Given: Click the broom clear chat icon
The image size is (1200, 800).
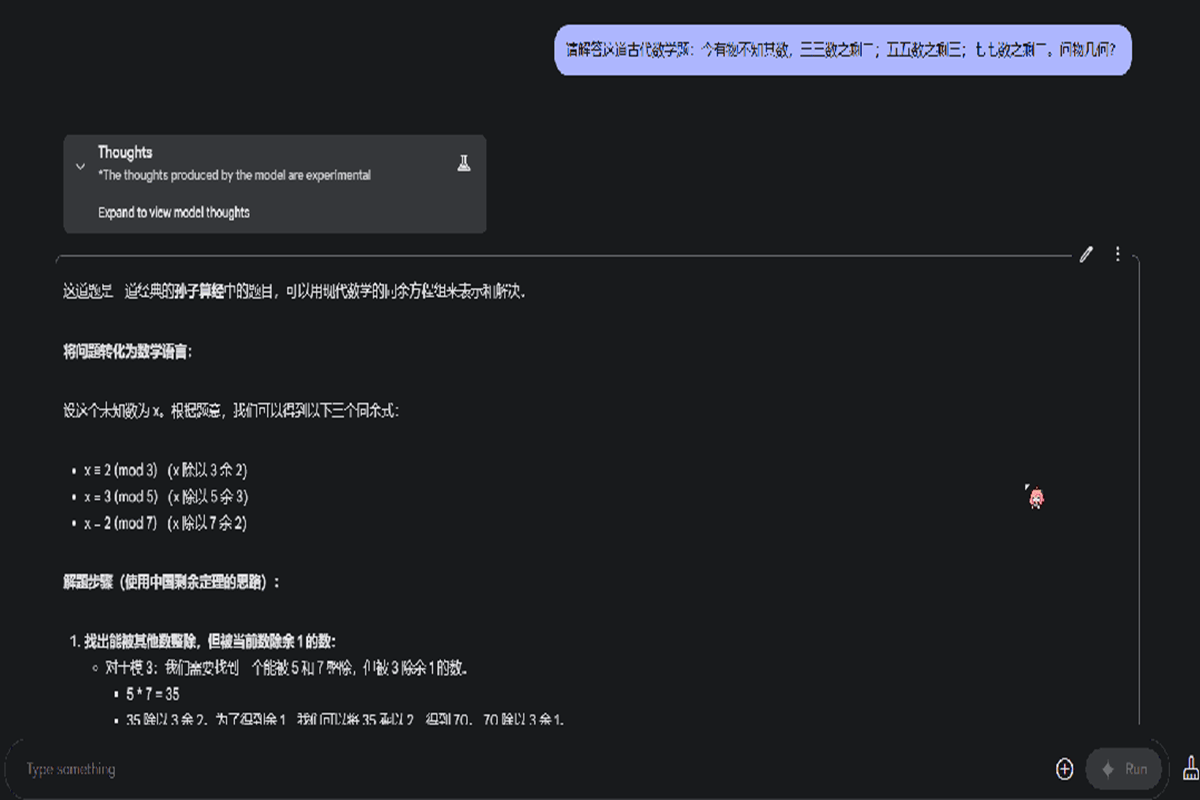Looking at the screenshot, I should [1190, 768].
